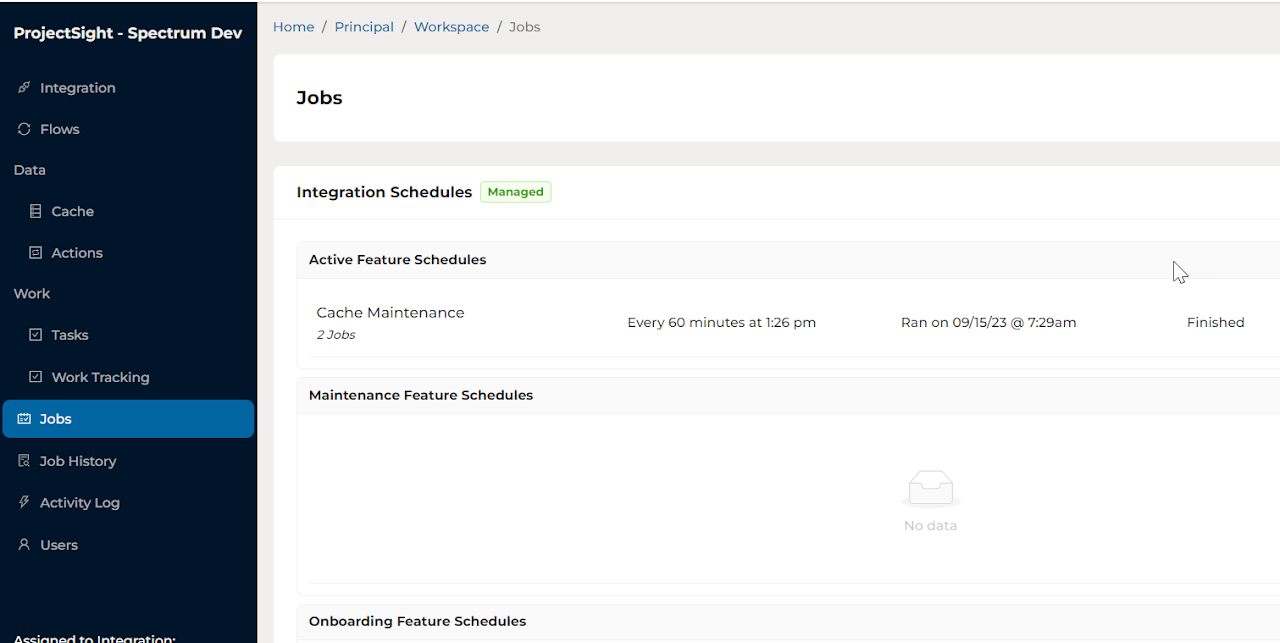
Task: Click the Actions icon in sidebar
Action: 35,253
